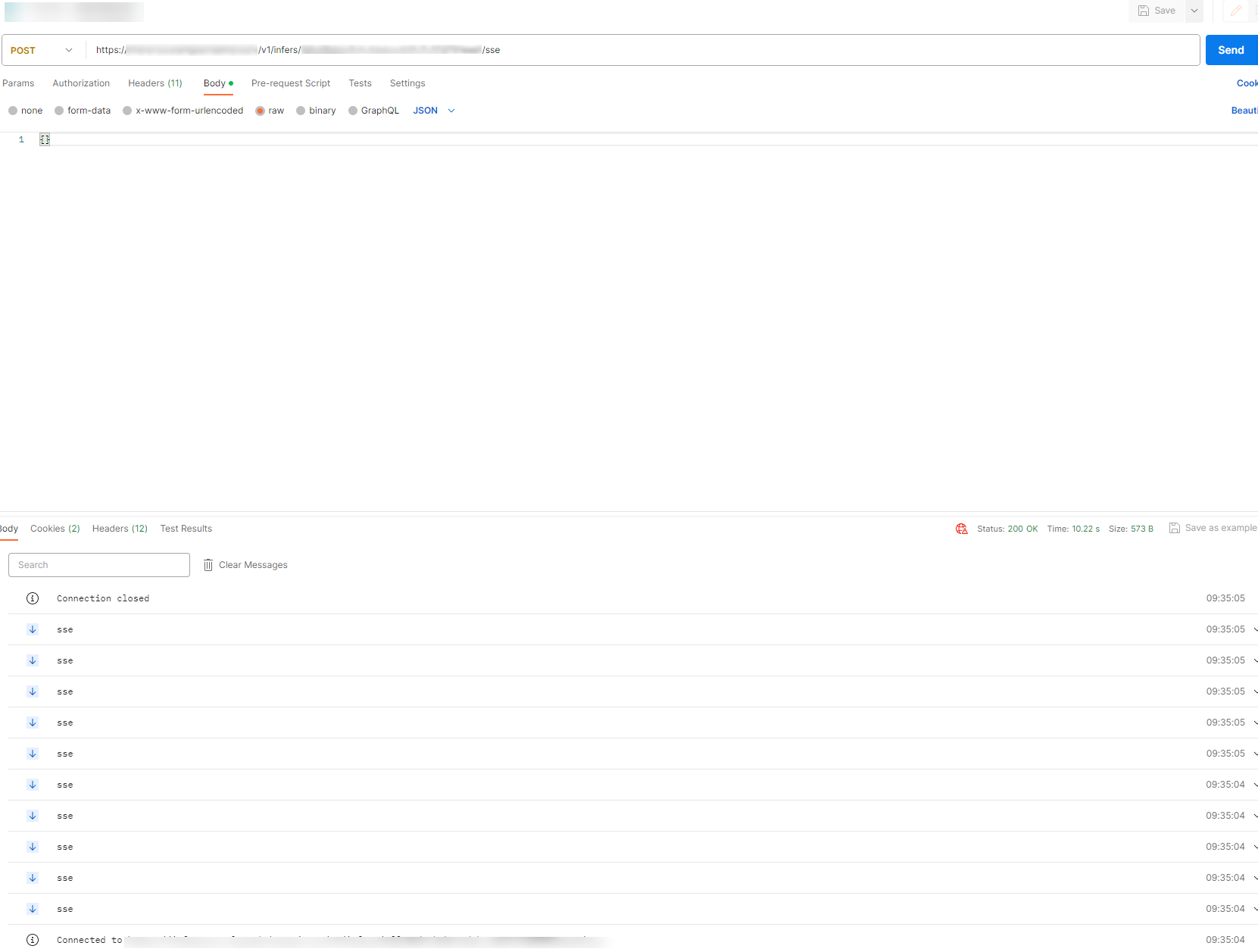Click the info icon beside Connected to

click(33, 940)
